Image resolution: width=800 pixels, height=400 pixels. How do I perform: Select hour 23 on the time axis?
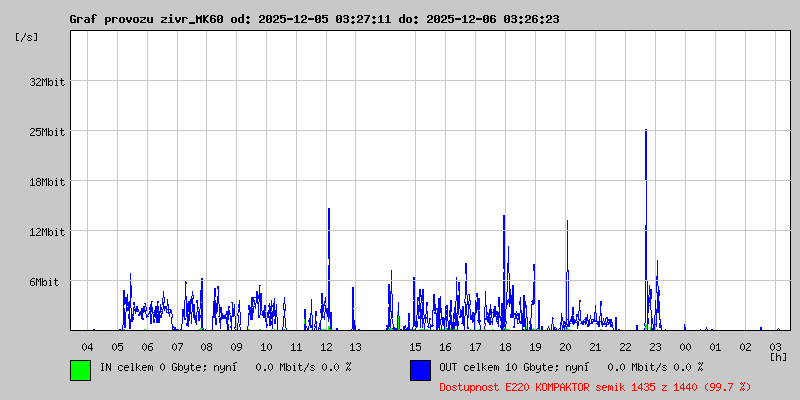click(655, 346)
